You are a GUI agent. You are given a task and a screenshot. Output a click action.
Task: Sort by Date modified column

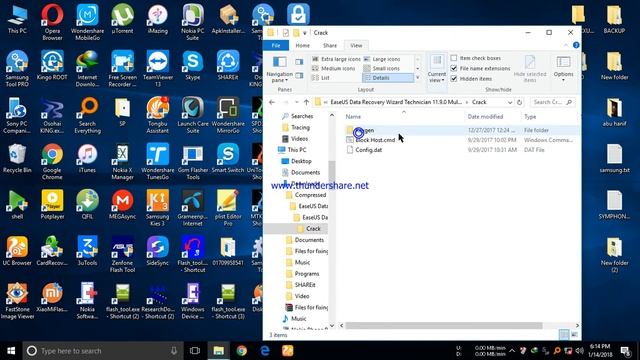pyautogui.click(x=485, y=117)
